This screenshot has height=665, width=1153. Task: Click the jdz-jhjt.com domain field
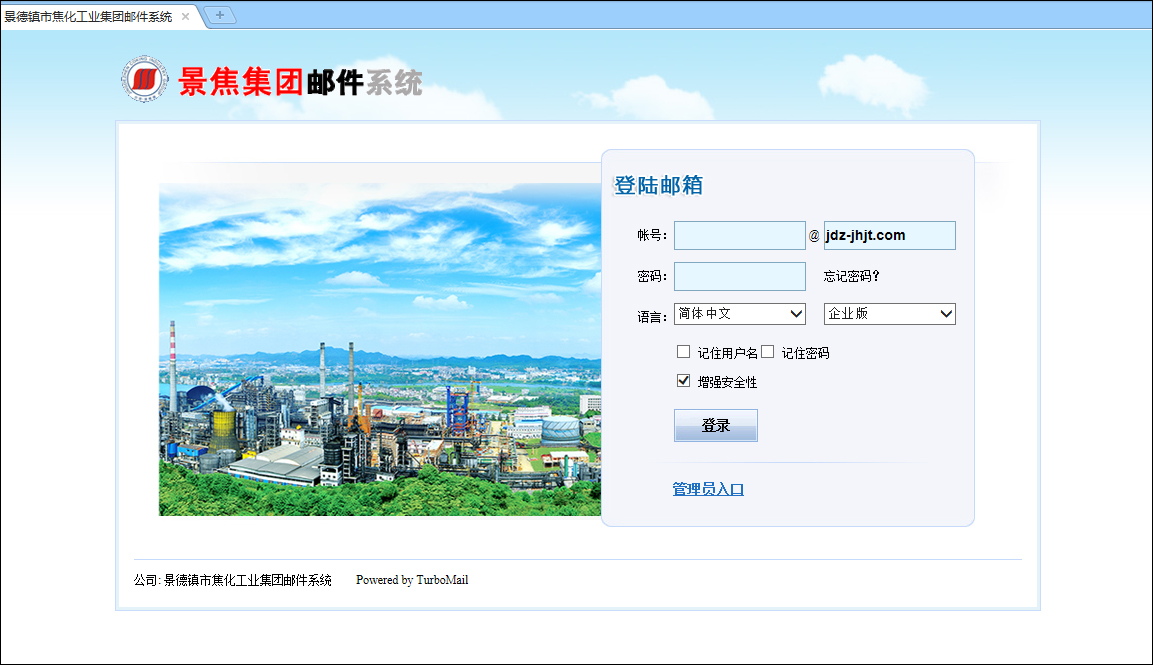click(889, 236)
